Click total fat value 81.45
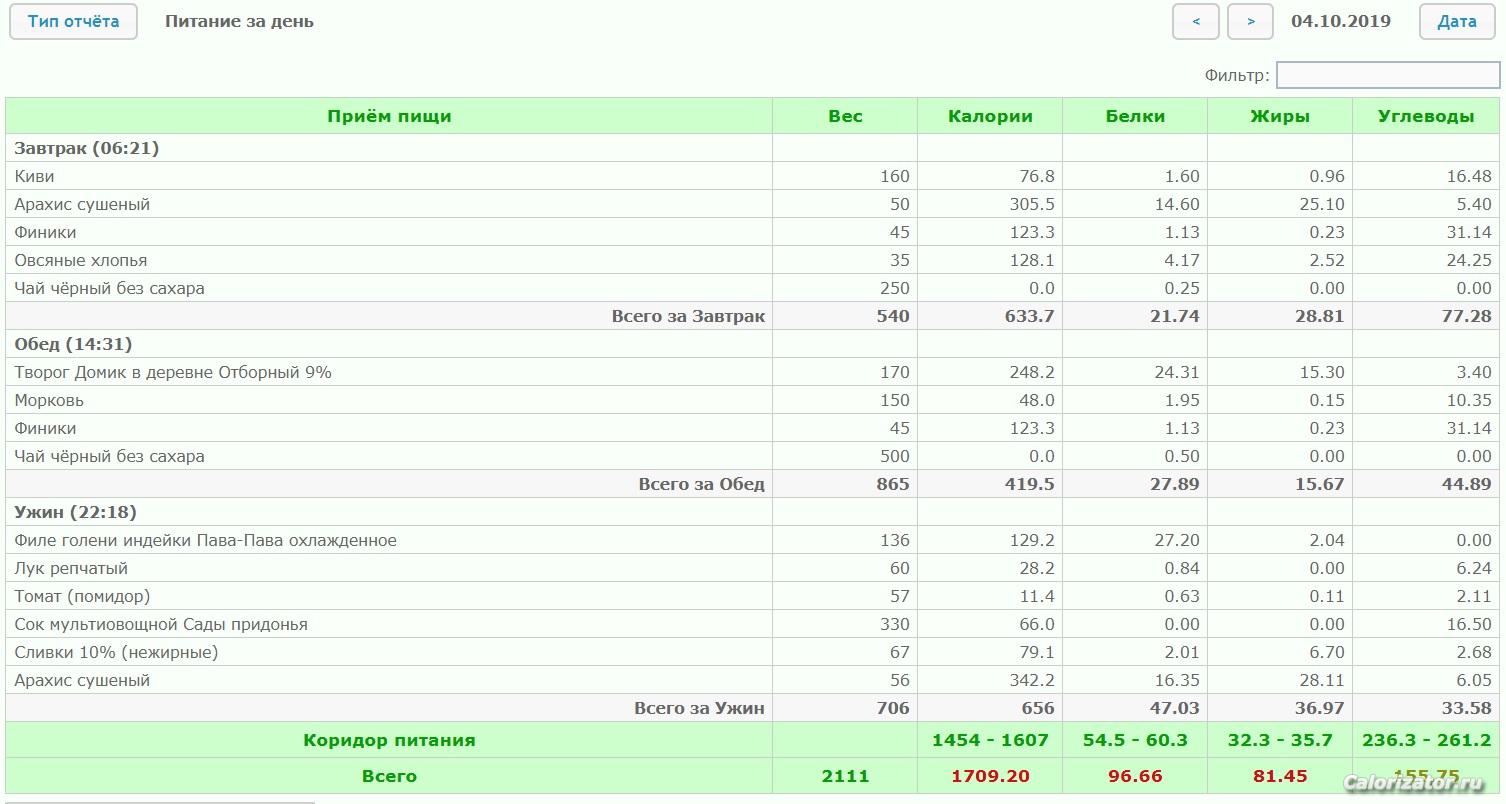The height and width of the screenshot is (804, 1506). coord(1280,776)
